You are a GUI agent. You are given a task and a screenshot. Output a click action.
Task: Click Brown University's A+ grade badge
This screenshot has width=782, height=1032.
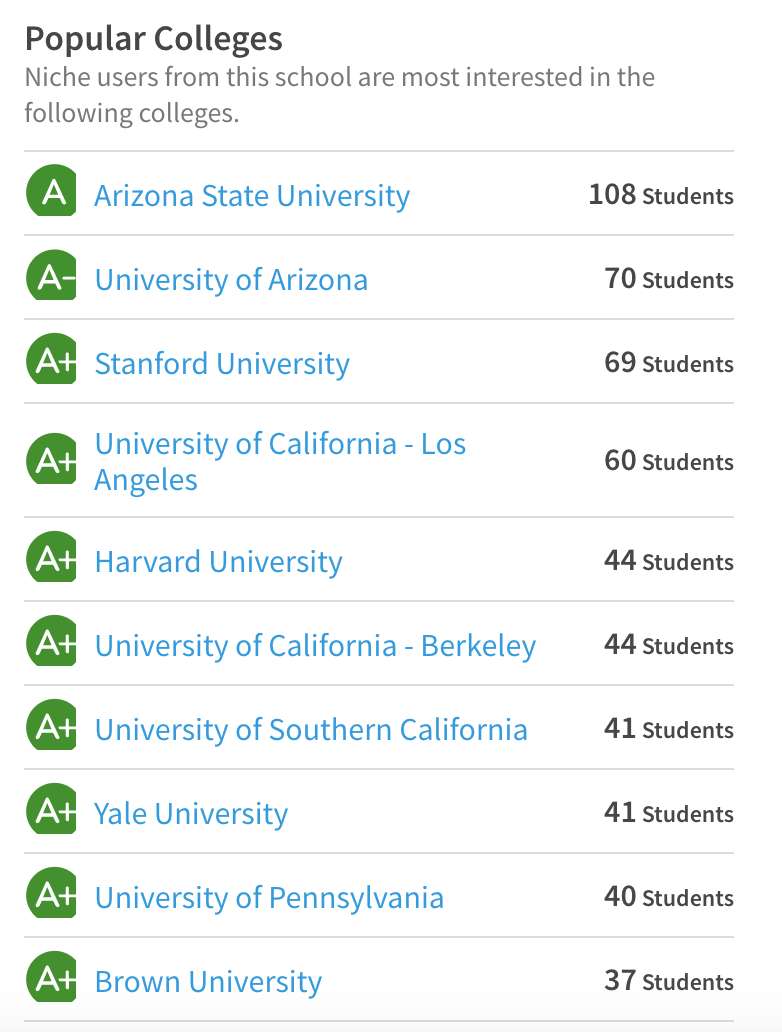(51, 979)
